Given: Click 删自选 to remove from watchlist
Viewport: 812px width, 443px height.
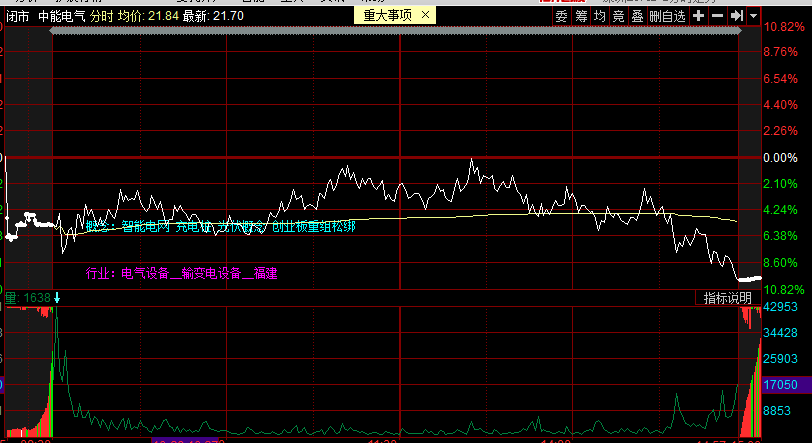Looking at the screenshot, I should pyautogui.click(x=668, y=16).
